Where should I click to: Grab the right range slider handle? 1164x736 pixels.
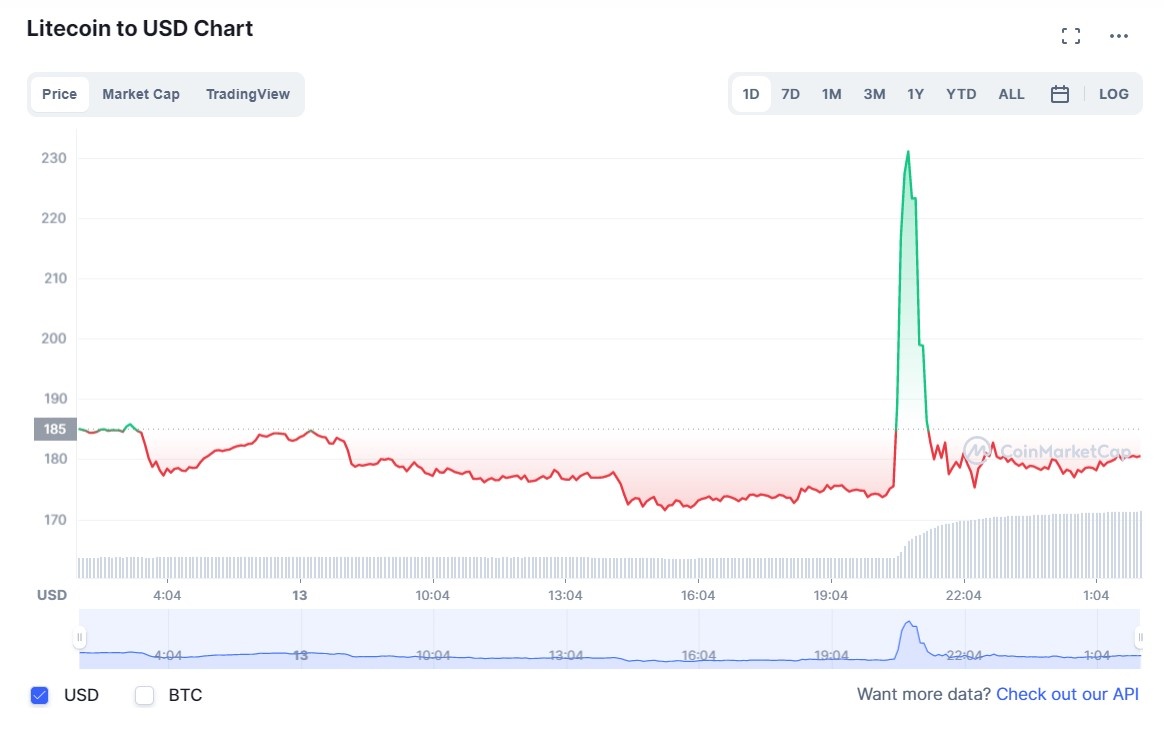[x=1139, y=638]
